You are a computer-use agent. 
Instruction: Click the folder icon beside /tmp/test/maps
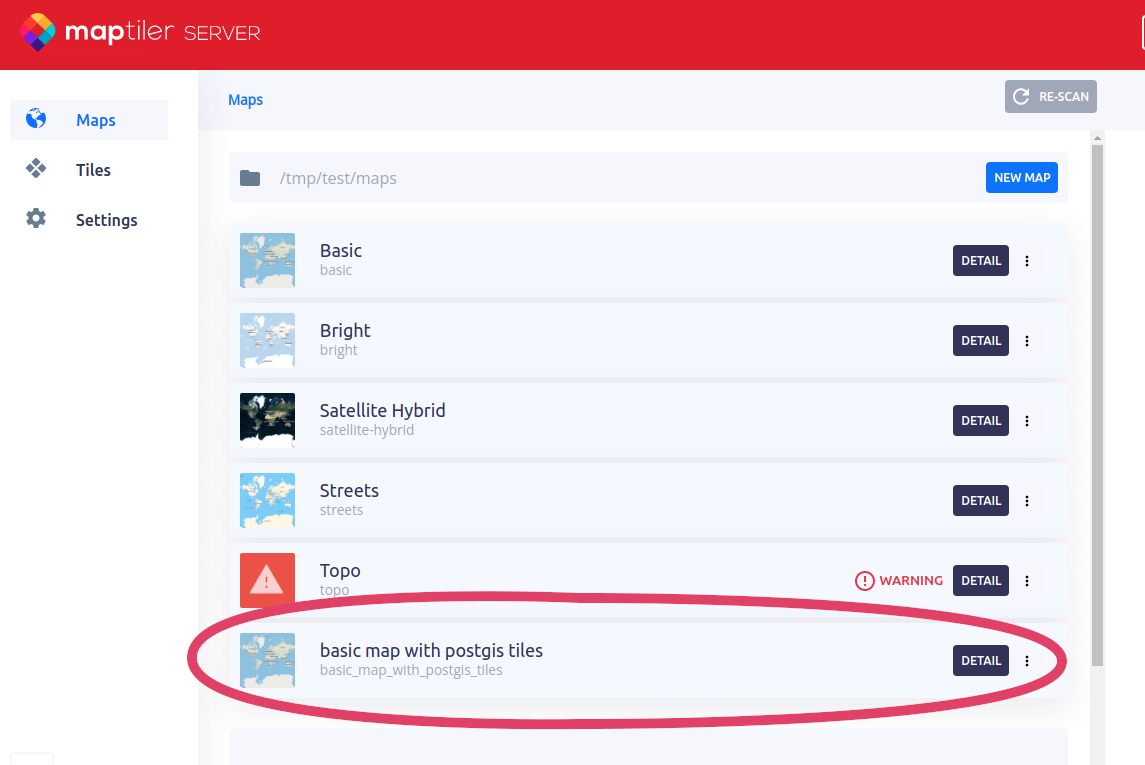coord(250,178)
